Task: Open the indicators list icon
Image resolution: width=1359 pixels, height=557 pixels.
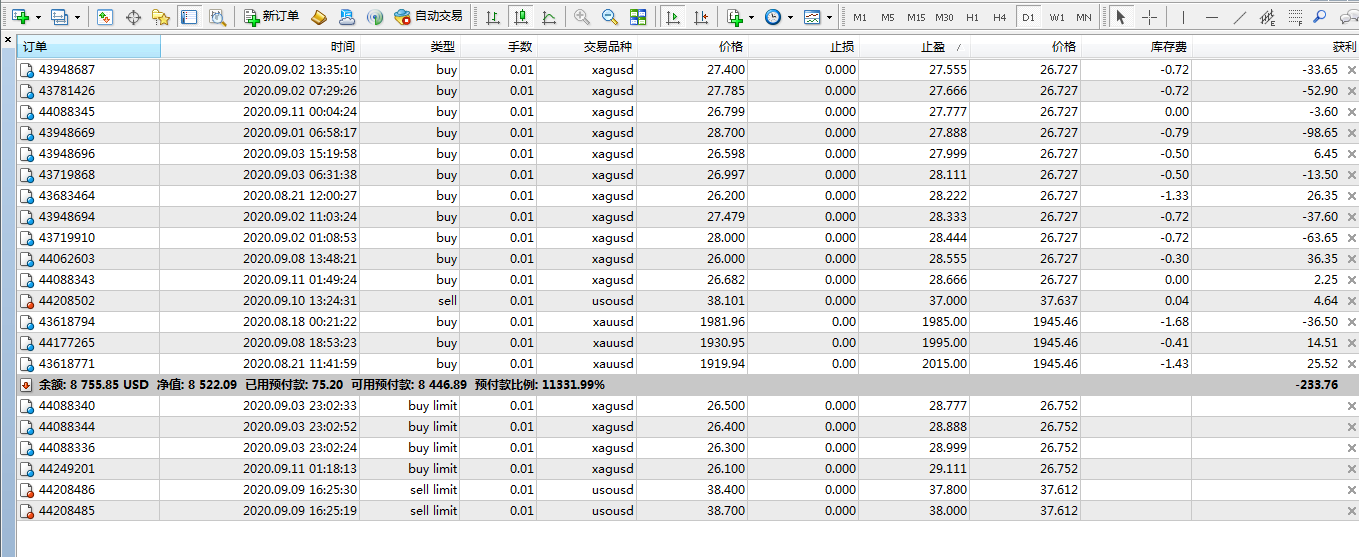Action: pyautogui.click(x=735, y=17)
